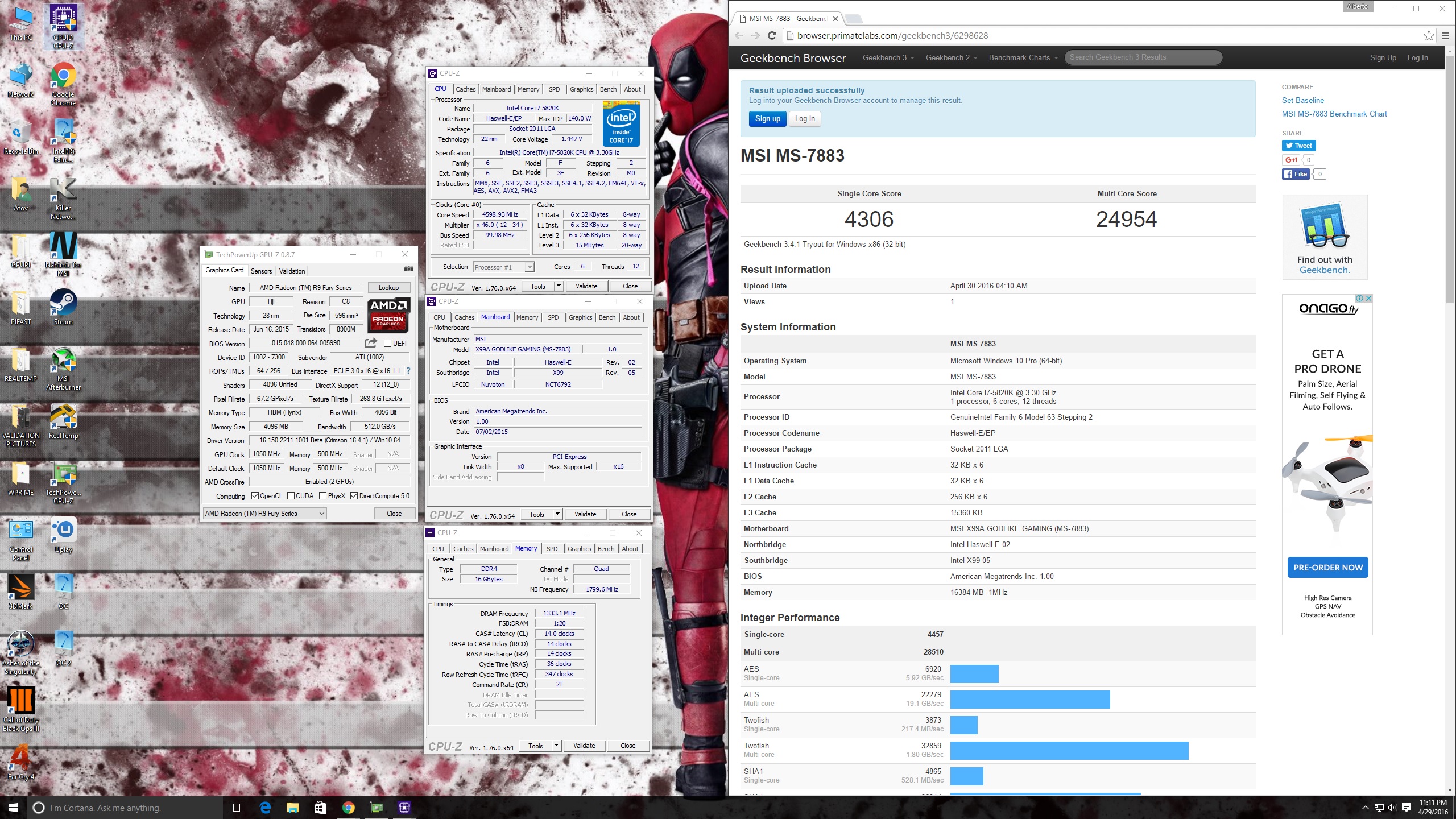Open Tools dropdown arrow in Mainboard window
The width and height of the screenshot is (1456, 819).
[x=557, y=514]
